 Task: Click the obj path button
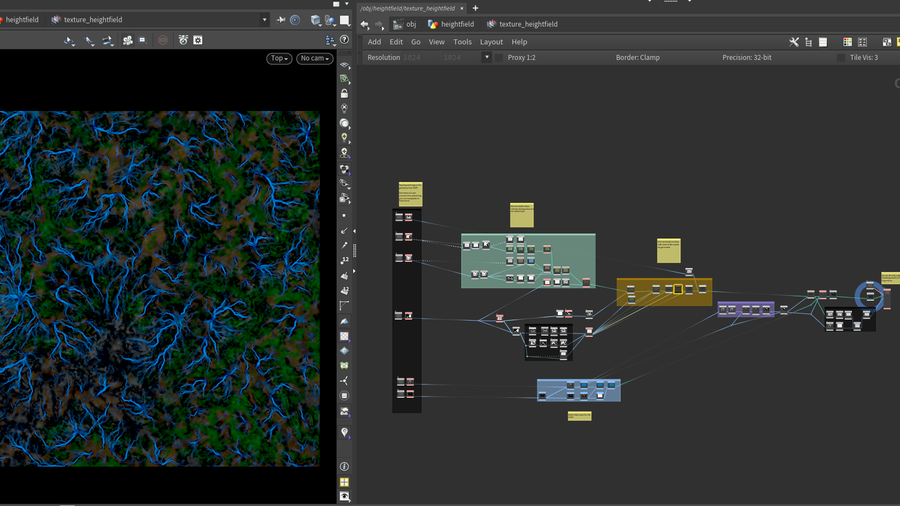404,24
